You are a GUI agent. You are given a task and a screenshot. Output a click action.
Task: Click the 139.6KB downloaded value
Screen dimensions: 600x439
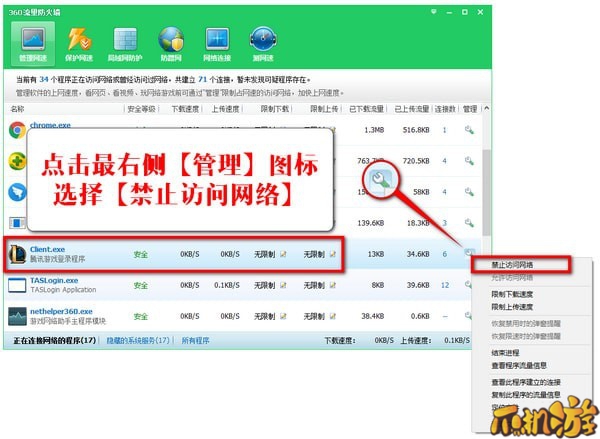point(371,223)
